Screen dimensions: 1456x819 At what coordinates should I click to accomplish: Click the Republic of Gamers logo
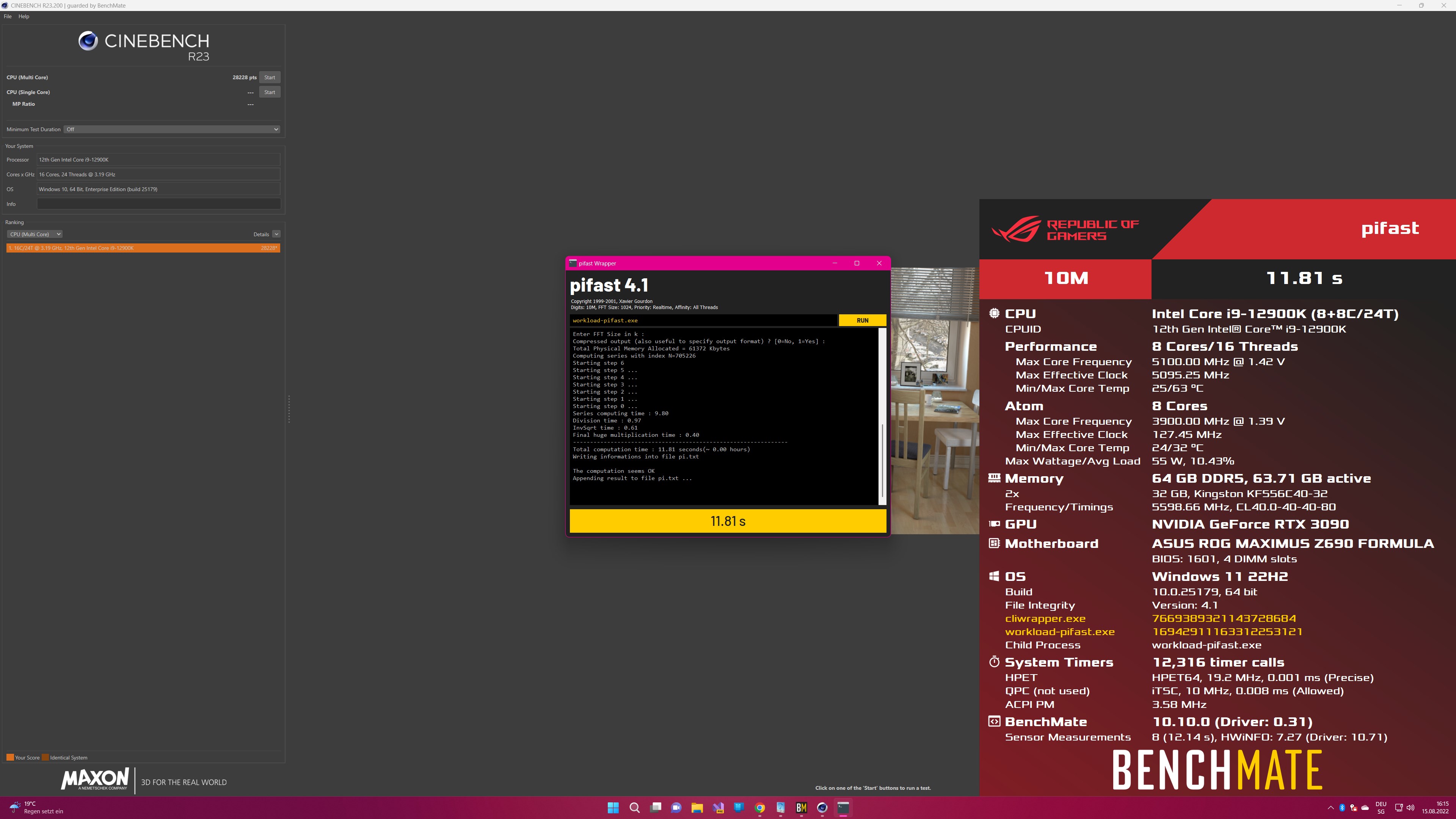1065,229
